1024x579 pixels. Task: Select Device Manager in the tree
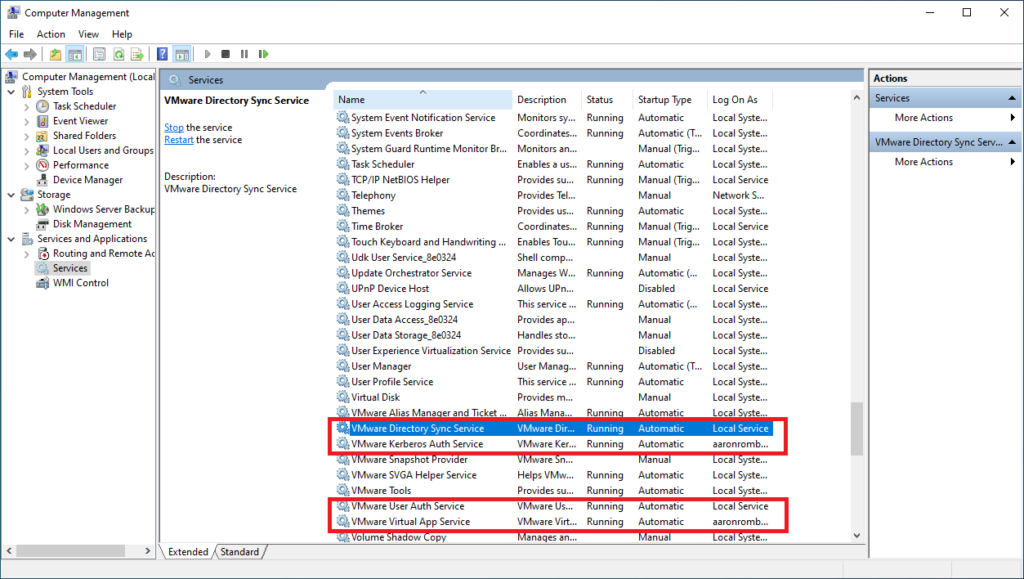[x=88, y=180]
